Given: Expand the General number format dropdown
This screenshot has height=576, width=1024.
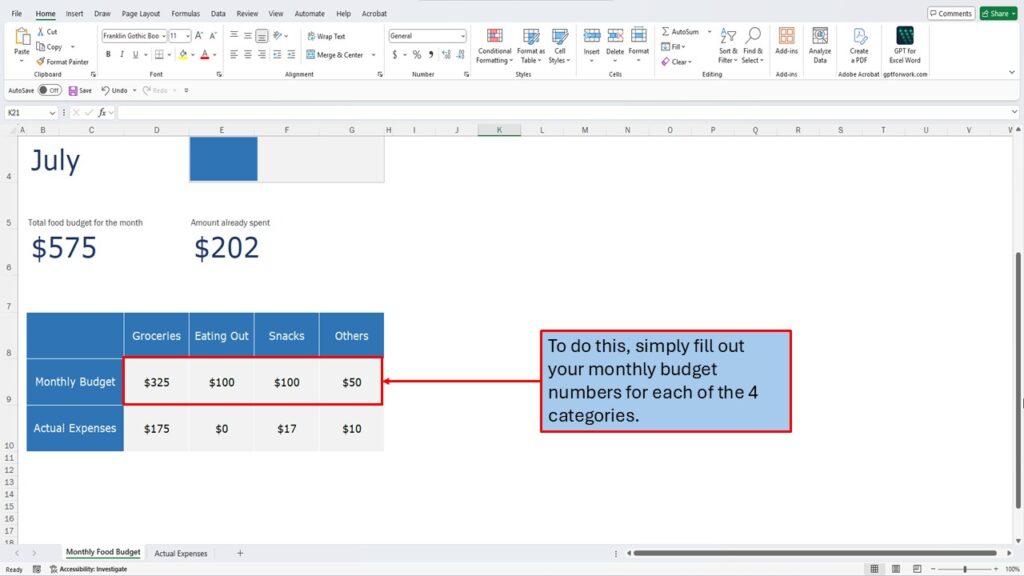Looking at the screenshot, I should click(x=462, y=36).
